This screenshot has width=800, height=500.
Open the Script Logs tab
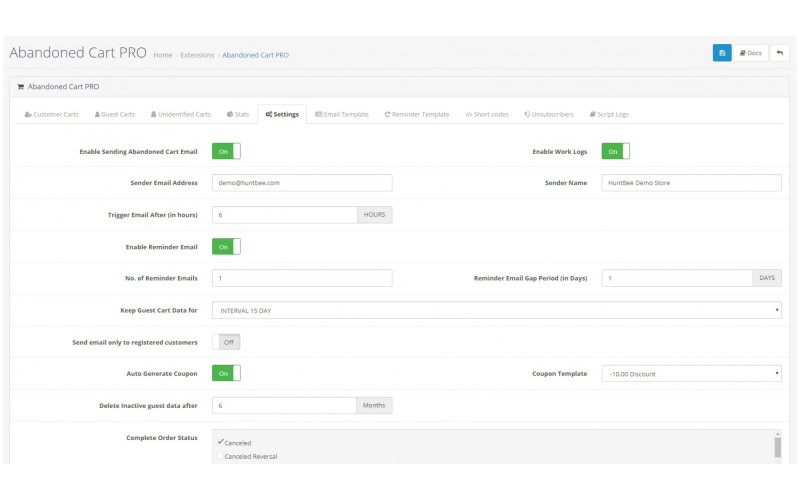click(609, 115)
